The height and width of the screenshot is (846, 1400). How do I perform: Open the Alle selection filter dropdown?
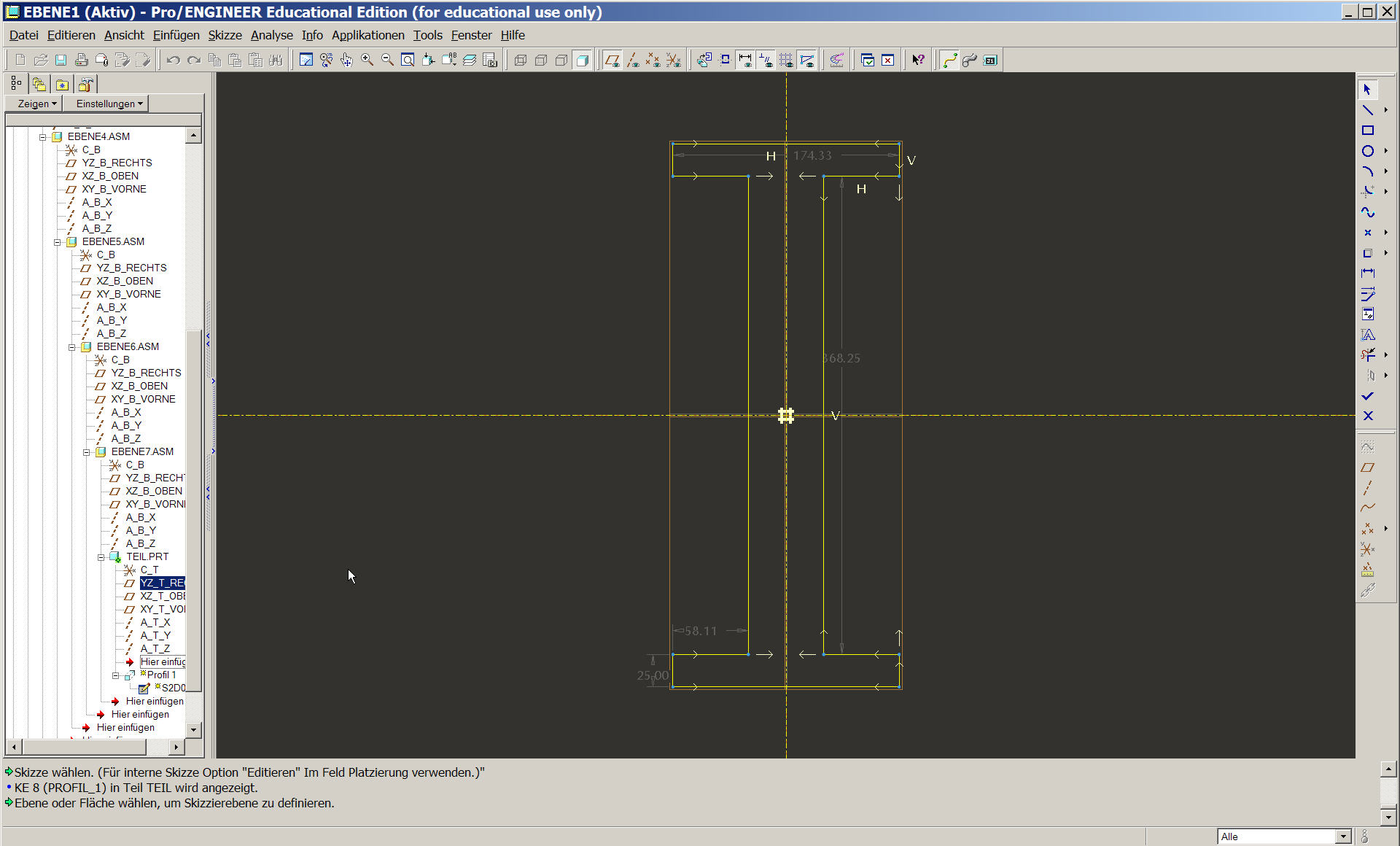pyautogui.click(x=1343, y=837)
